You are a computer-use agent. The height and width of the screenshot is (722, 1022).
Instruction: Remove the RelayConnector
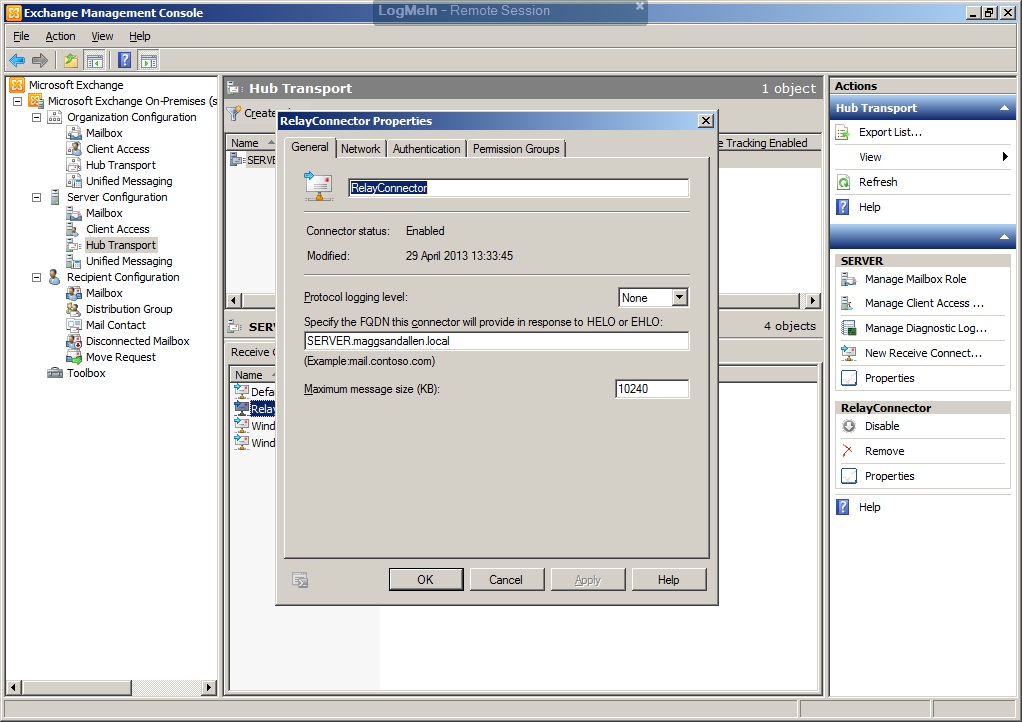pyautogui.click(x=884, y=451)
